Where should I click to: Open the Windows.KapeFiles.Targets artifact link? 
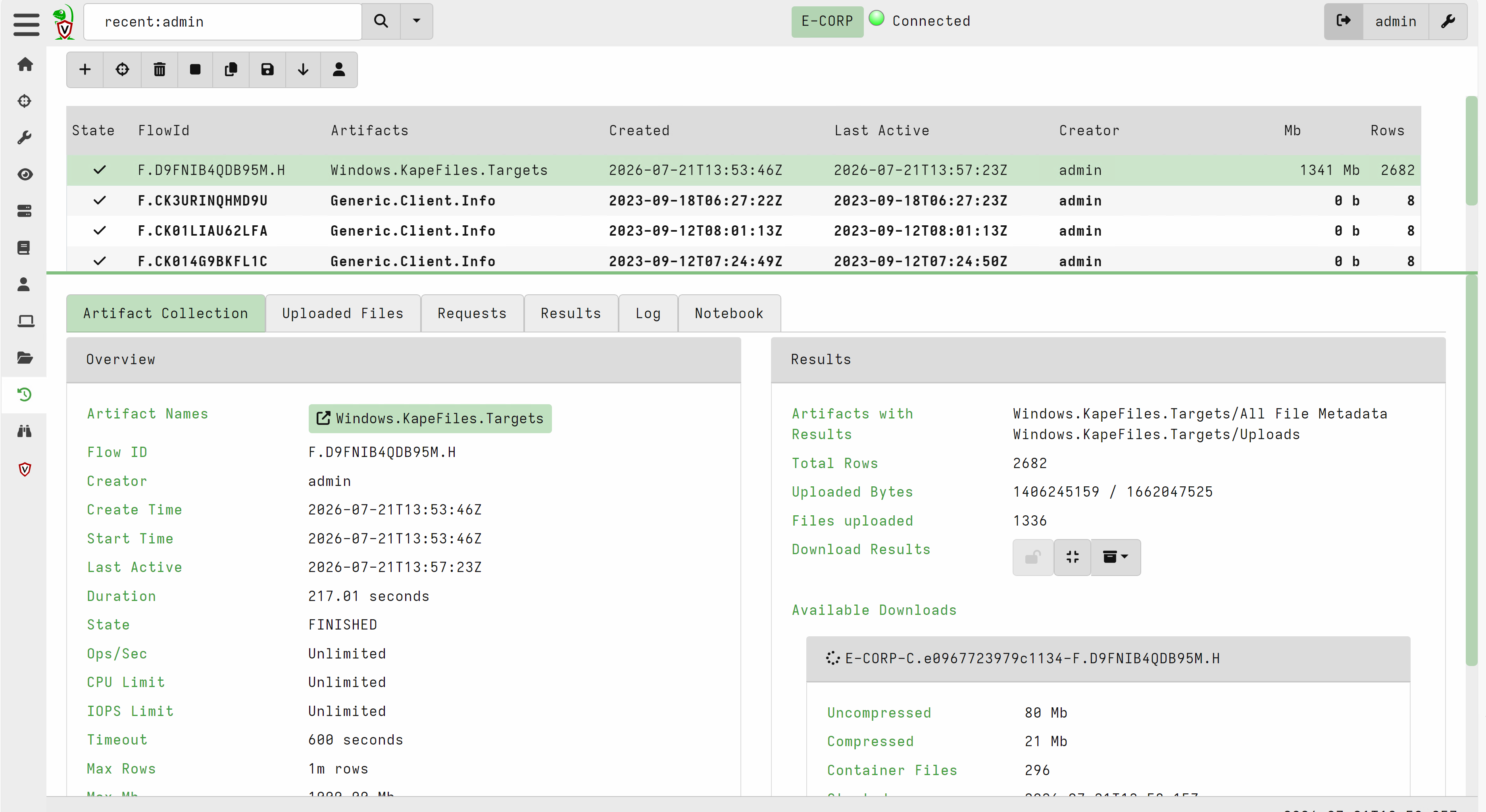[x=430, y=418]
